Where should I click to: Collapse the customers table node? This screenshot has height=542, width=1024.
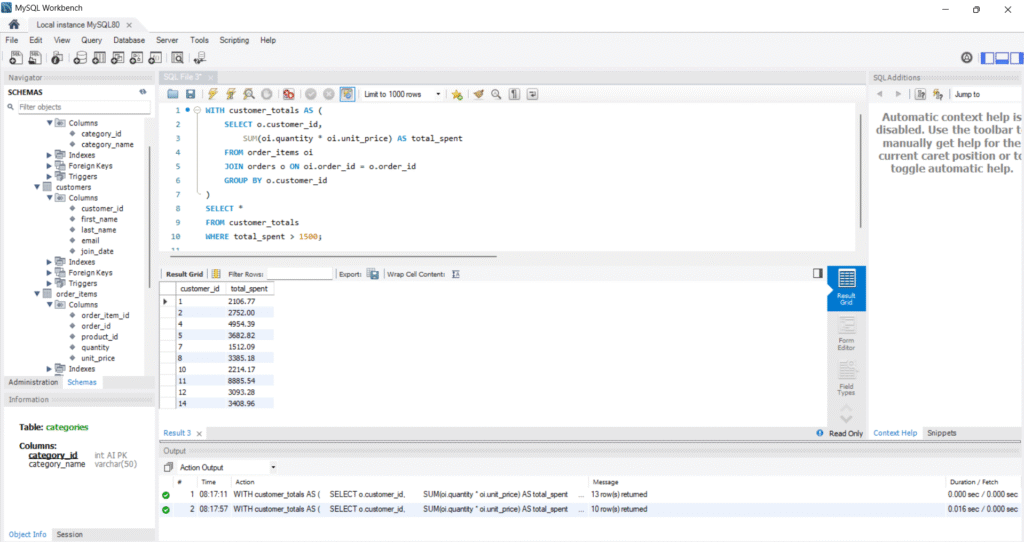click(x=37, y=187)
